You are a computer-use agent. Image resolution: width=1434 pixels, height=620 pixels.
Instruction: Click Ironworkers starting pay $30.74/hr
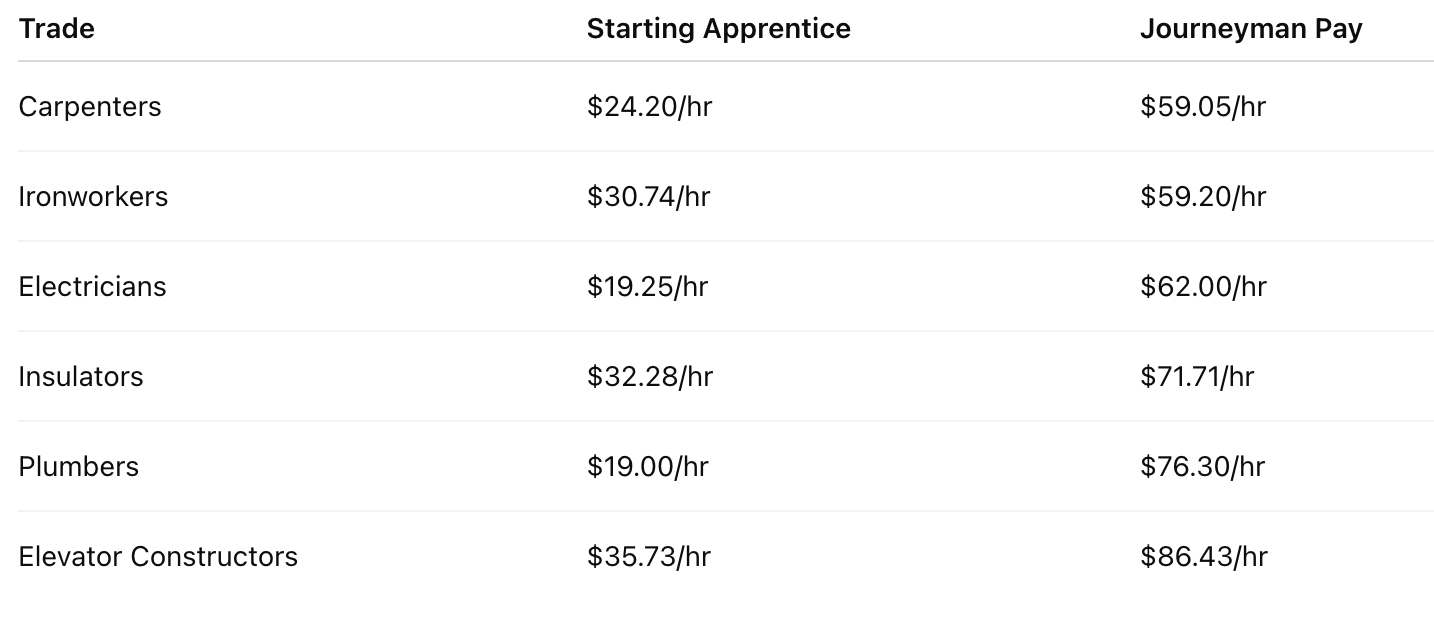pyautogui.click(x=648, y=197)
